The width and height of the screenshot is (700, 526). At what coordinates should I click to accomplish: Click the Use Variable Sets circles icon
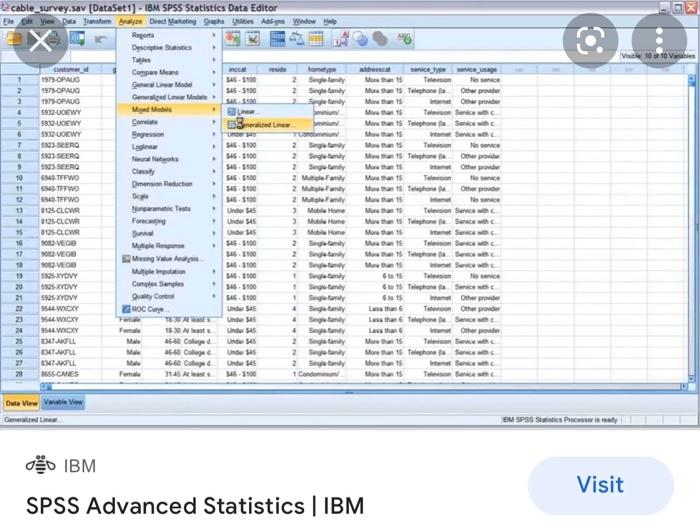(360, 39)
